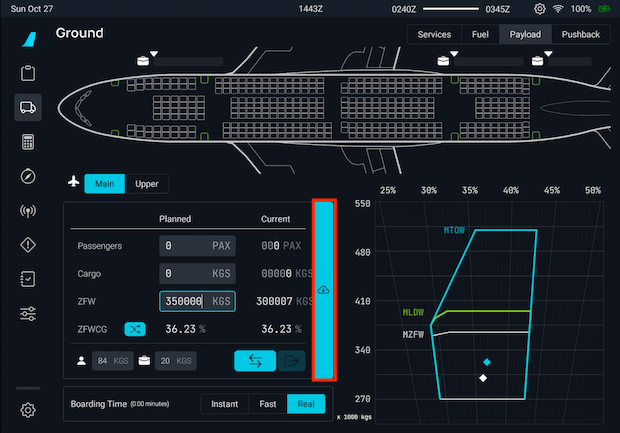Open the Failures warning page
The width and height of the screenshot is (620, 433).
(x=28, y=245)
